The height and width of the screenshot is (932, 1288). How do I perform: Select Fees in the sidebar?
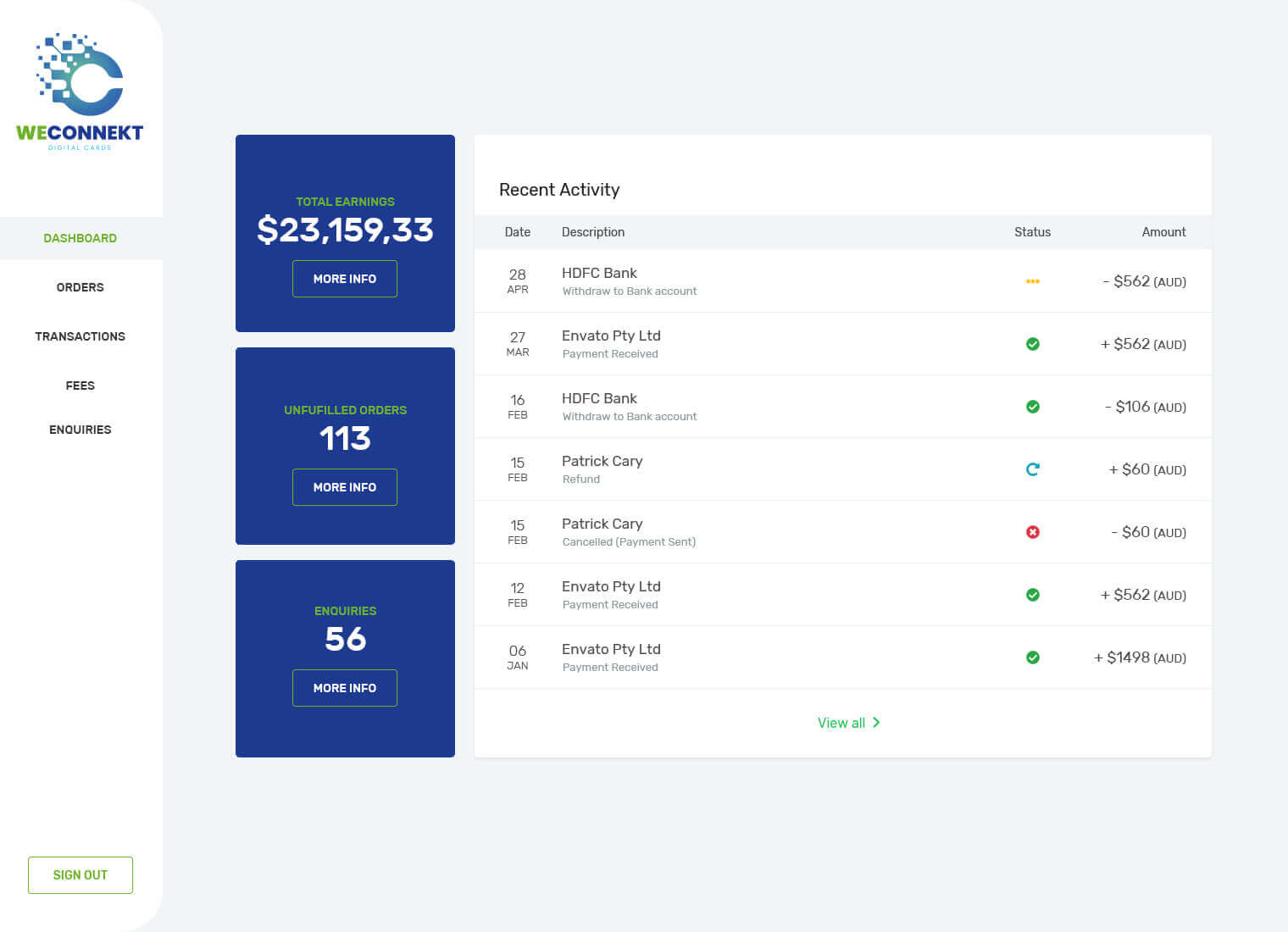[x=80, y=386]
